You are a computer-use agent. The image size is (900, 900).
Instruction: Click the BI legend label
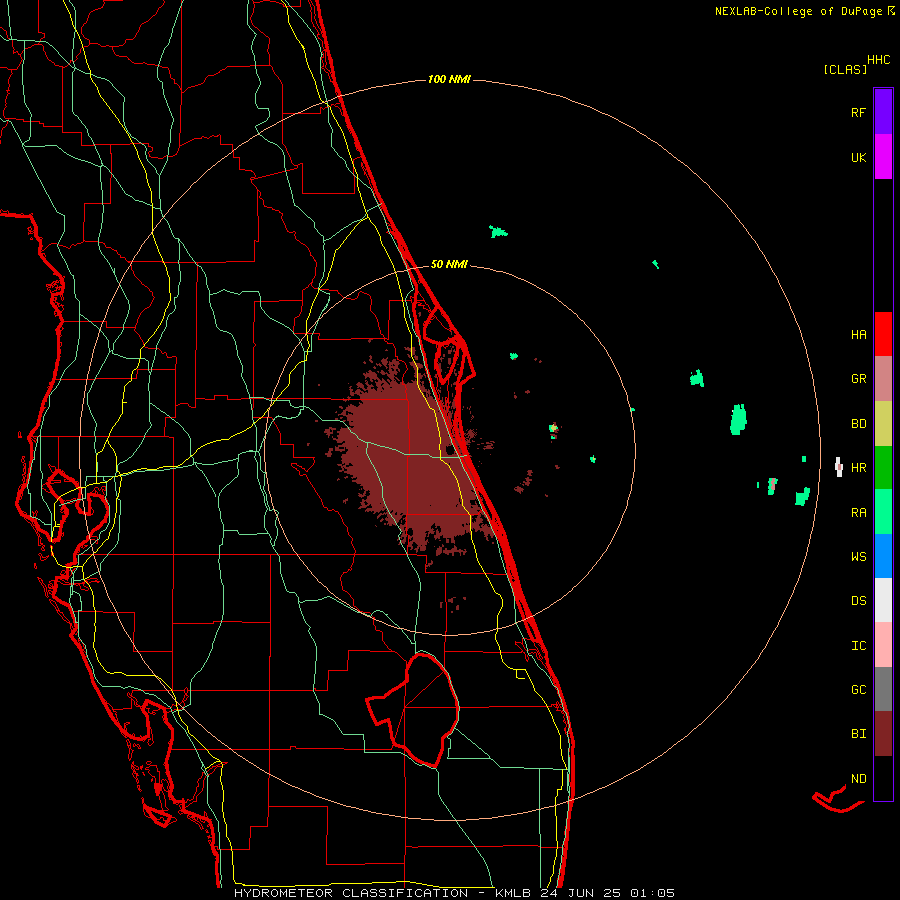(x=858, y=734)
